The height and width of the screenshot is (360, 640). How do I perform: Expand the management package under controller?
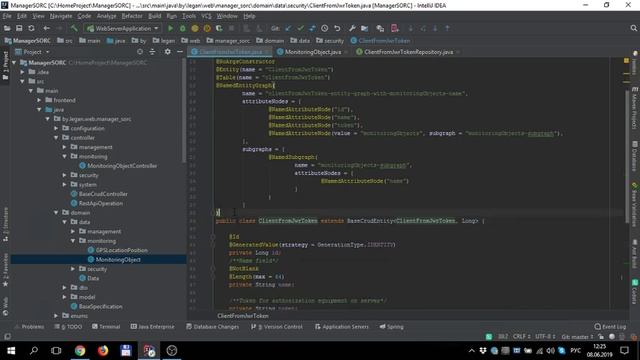[64, 147]
